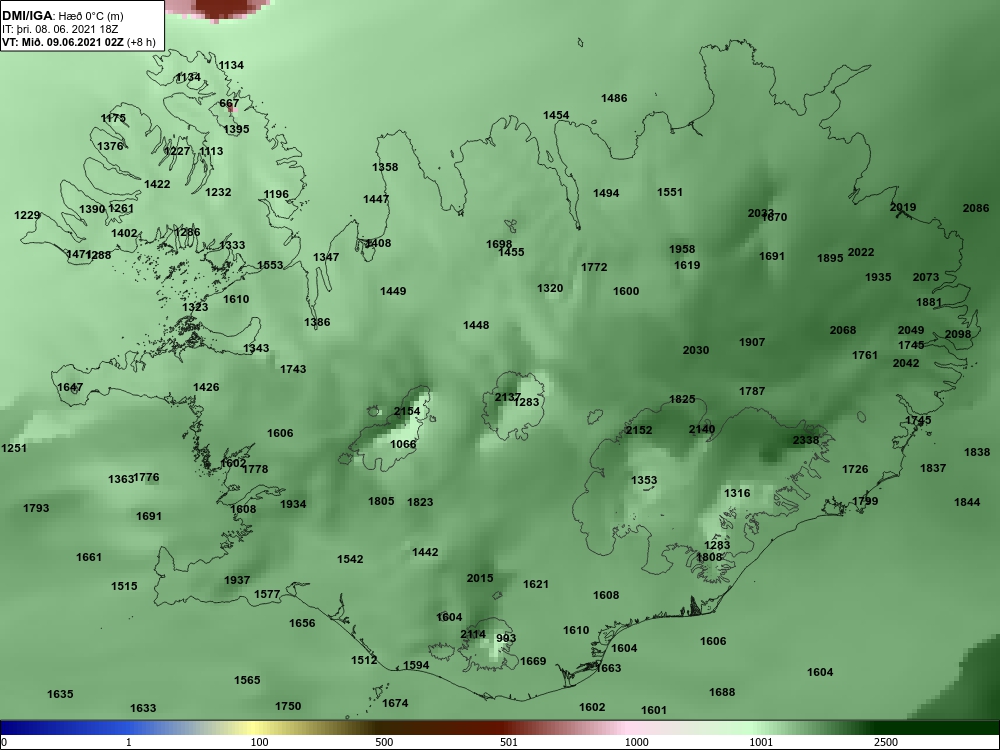
Task: Click the map value 1251
Action: [x=14, y=448]
